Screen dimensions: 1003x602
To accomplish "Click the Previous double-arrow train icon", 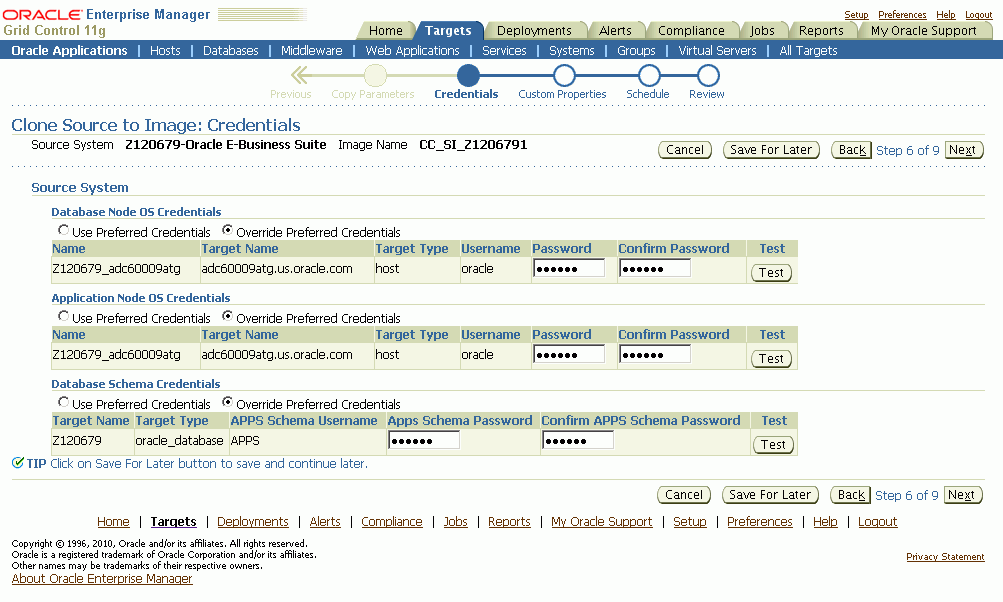I will tap(300, 75).
